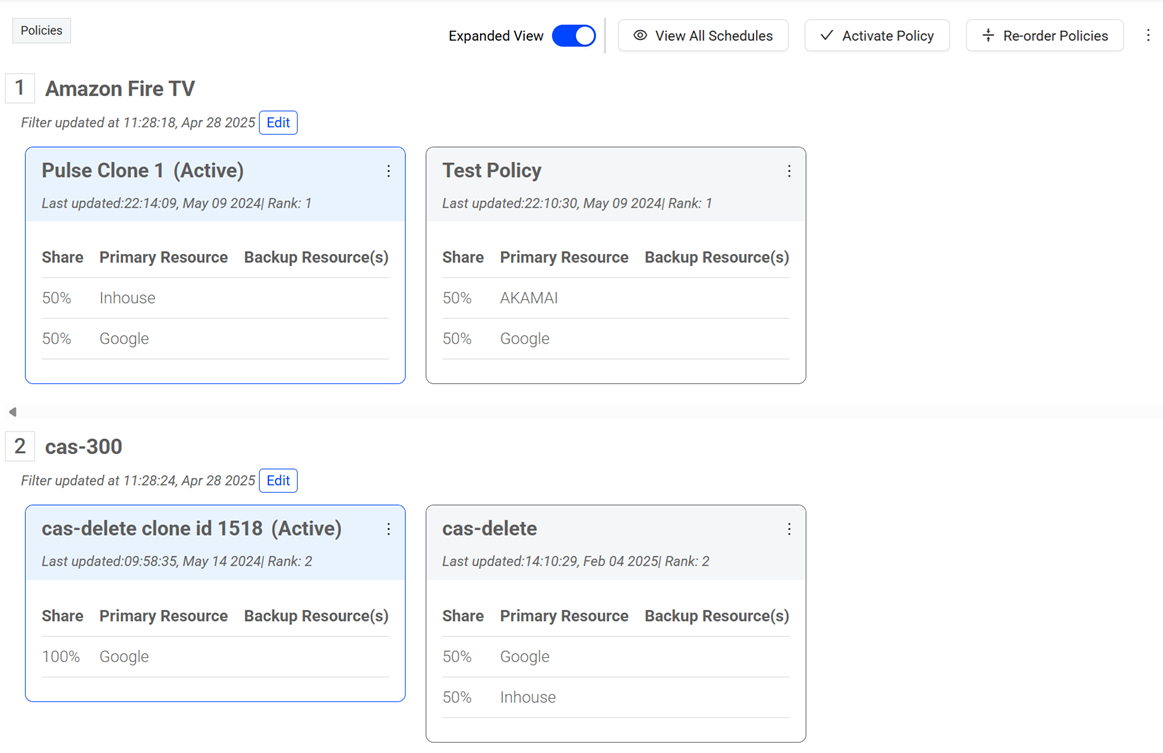Select the Pulse Clone 1 (Active) policy title

(142, 171)
